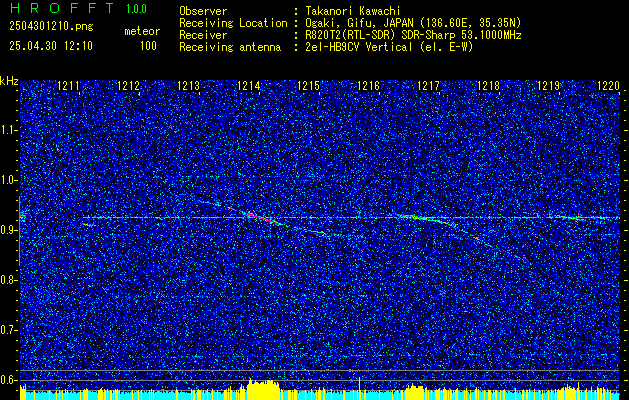629x400 pixels.
Task: Click the 'Receiver' field label
Action: coord(203,35)
